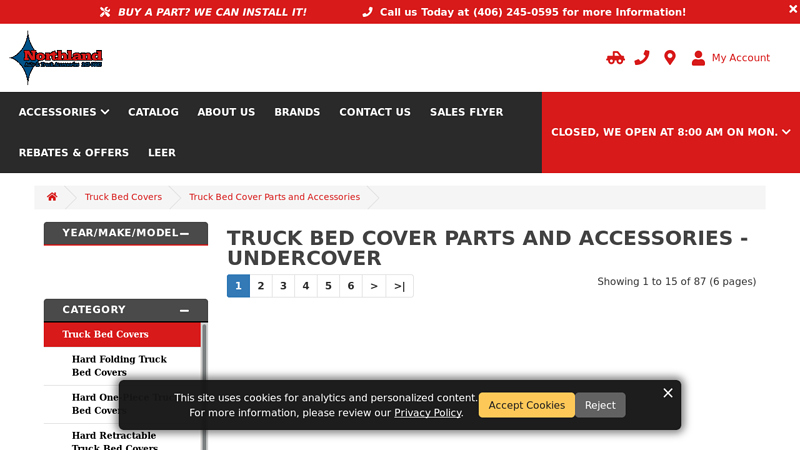Go to page 3
This screenshot has width=800, height=450.
283,286
